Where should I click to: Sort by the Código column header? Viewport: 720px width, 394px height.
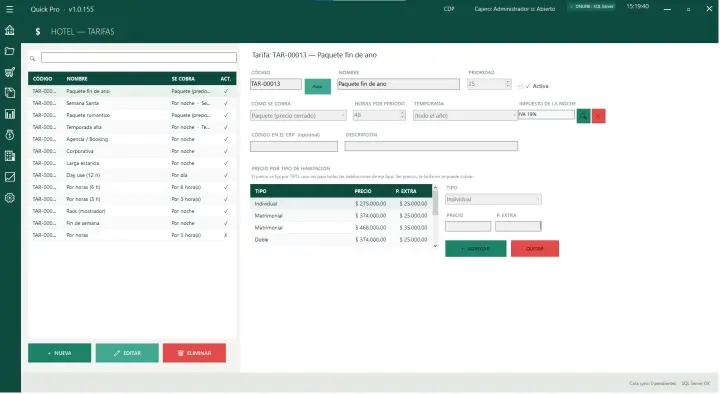42,79
